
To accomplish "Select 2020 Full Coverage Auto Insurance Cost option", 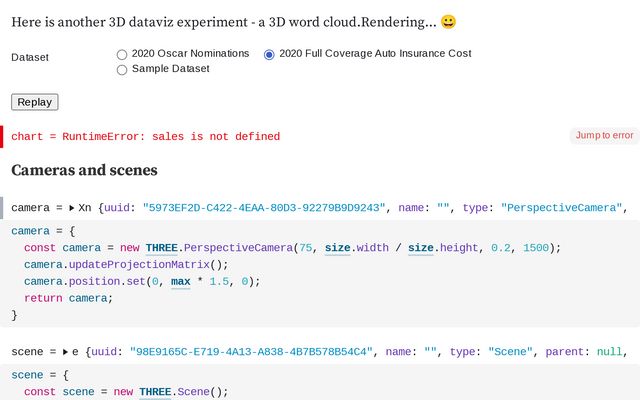I will tap(269, 54).
